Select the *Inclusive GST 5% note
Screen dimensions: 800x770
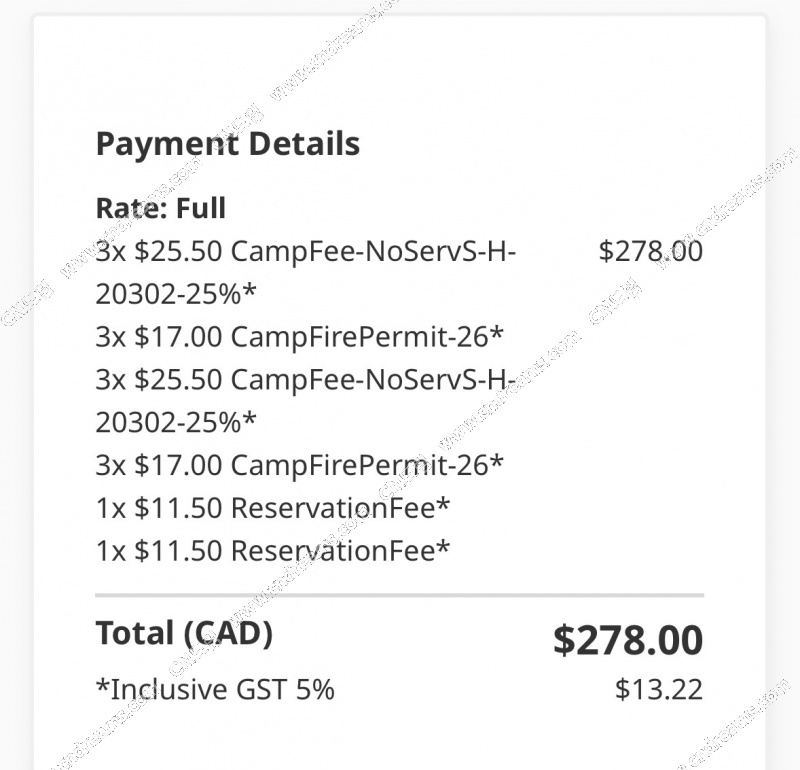[215, 689]
